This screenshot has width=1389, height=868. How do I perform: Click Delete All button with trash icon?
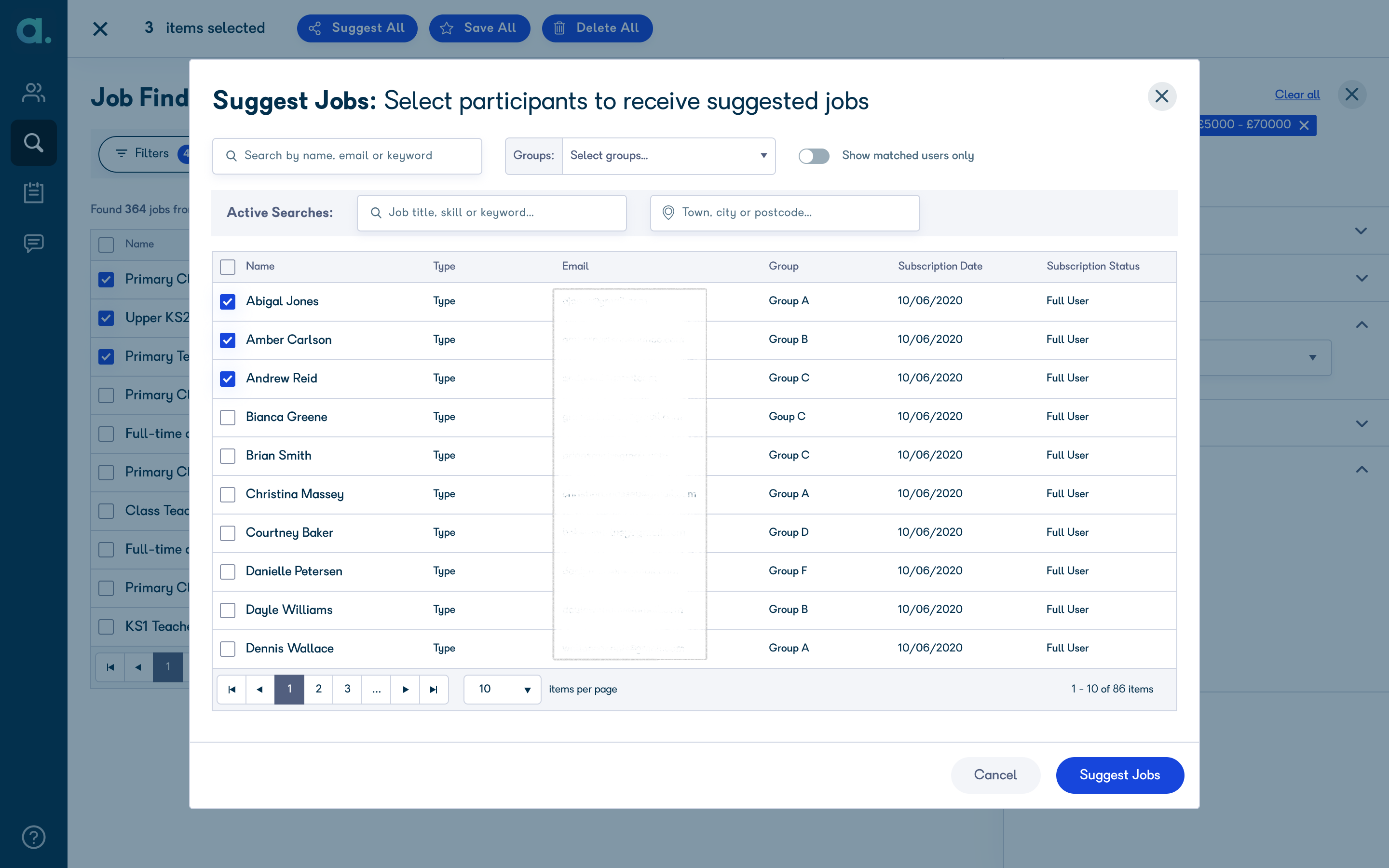pos(597,28)
